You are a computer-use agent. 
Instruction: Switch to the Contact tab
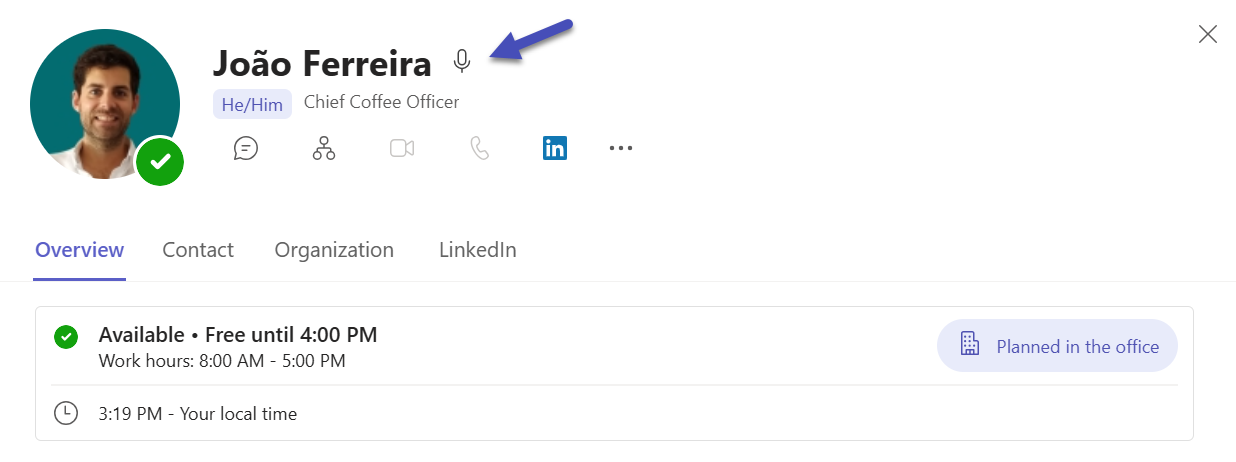click(198, 250)
